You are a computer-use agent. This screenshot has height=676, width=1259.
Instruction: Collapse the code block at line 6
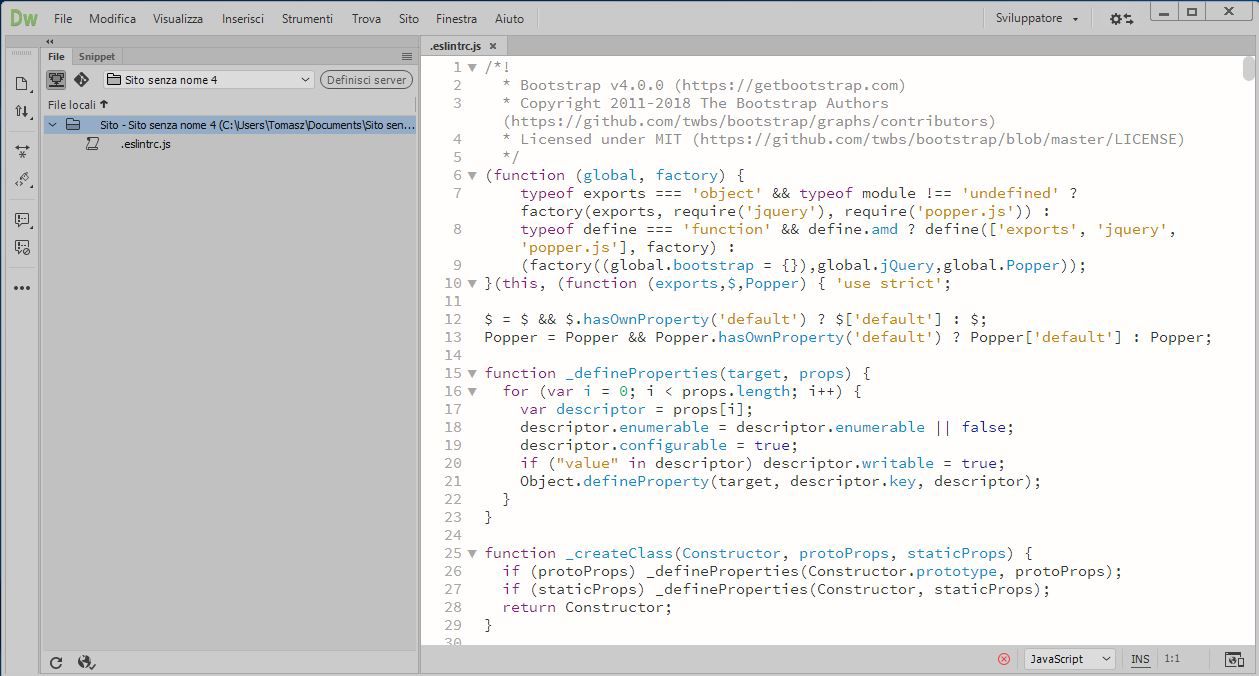[x=471, y=175]
